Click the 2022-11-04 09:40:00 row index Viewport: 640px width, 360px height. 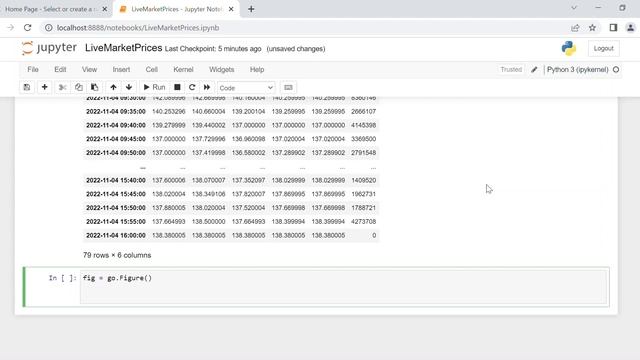tap(116, 125)
